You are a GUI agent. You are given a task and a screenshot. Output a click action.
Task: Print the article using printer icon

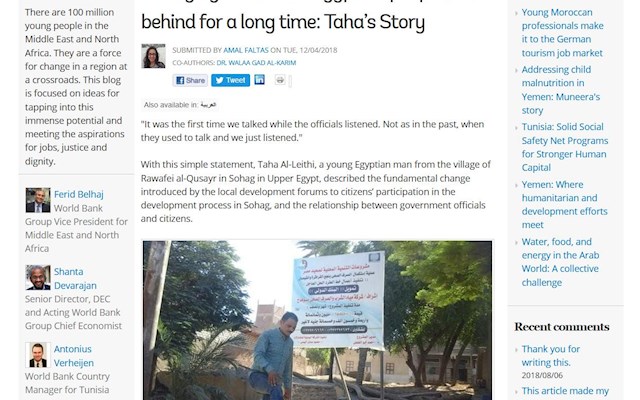point(280,80)
